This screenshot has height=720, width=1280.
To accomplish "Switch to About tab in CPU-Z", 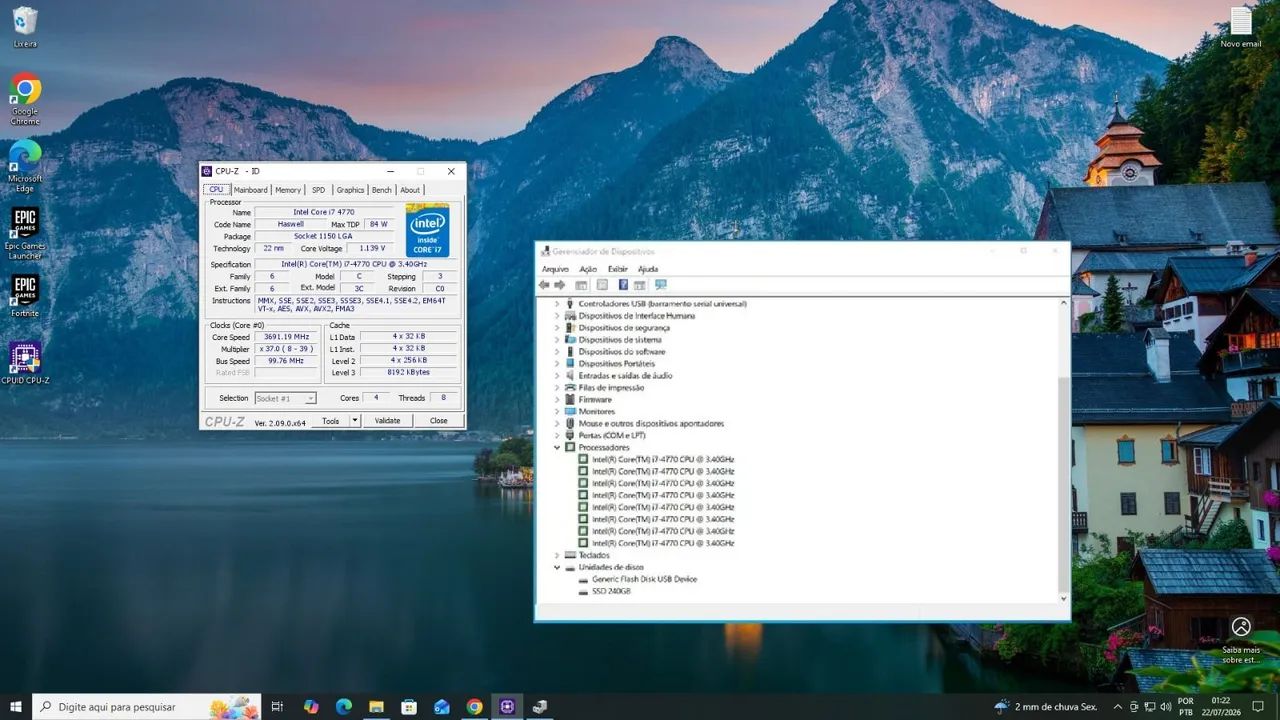I will coord(410,190).
